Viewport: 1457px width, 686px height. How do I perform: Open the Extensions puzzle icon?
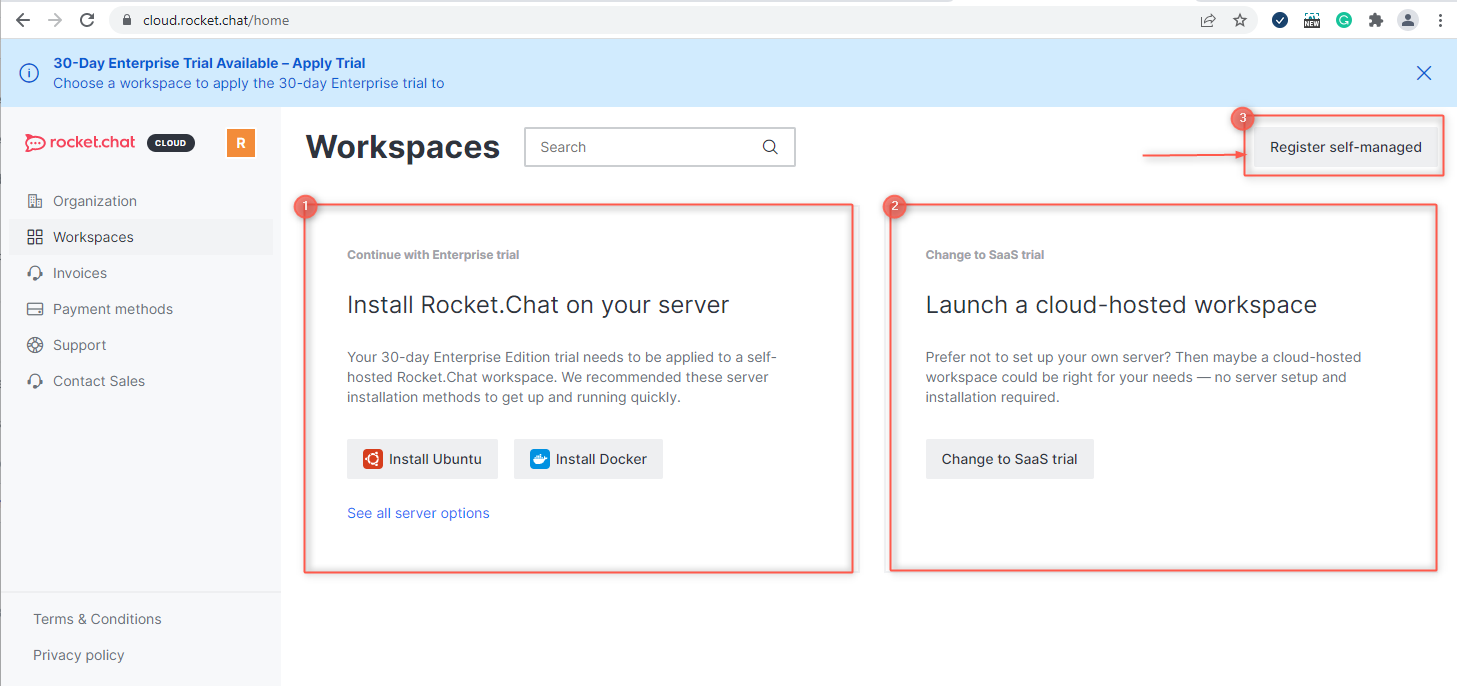[x=1376, y=20]
